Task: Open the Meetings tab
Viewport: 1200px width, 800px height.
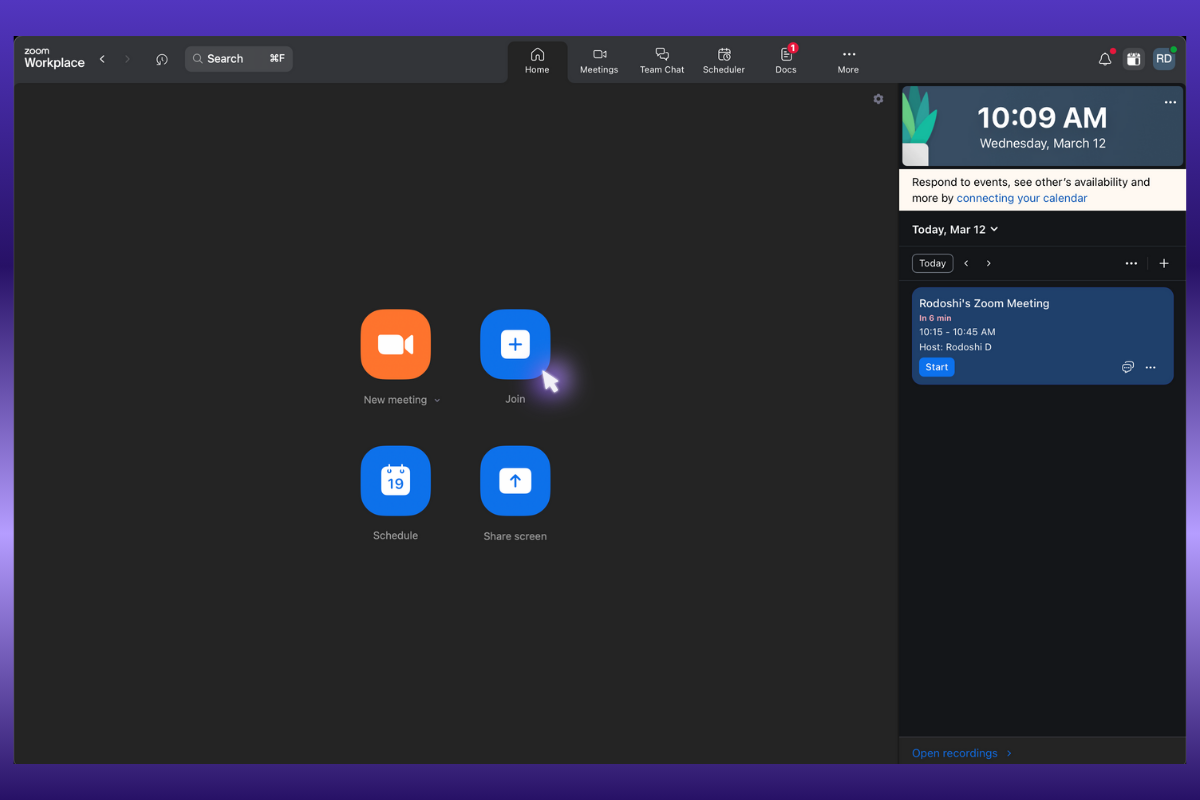Action: point(599,60)
